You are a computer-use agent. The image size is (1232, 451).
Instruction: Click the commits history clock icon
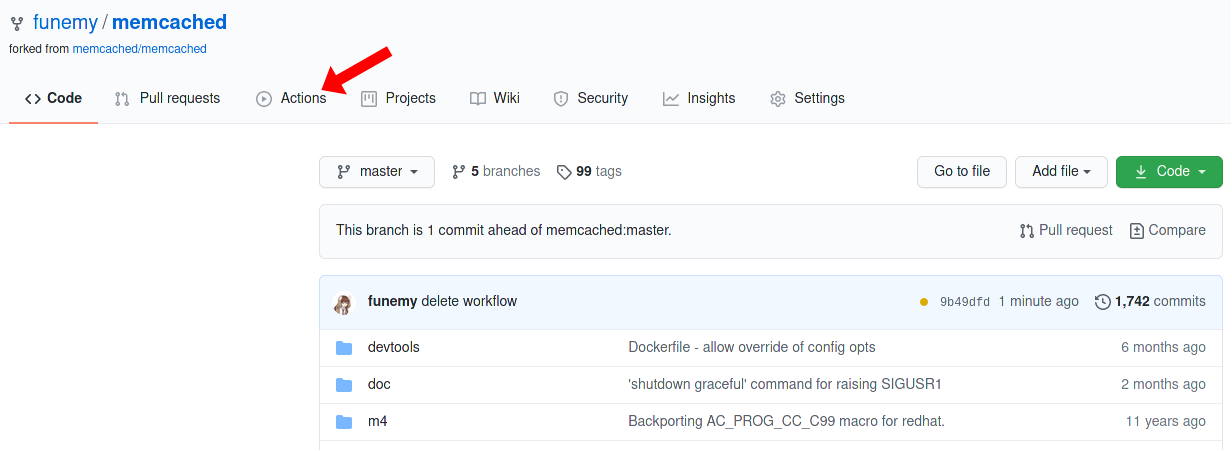(1103, 302)
